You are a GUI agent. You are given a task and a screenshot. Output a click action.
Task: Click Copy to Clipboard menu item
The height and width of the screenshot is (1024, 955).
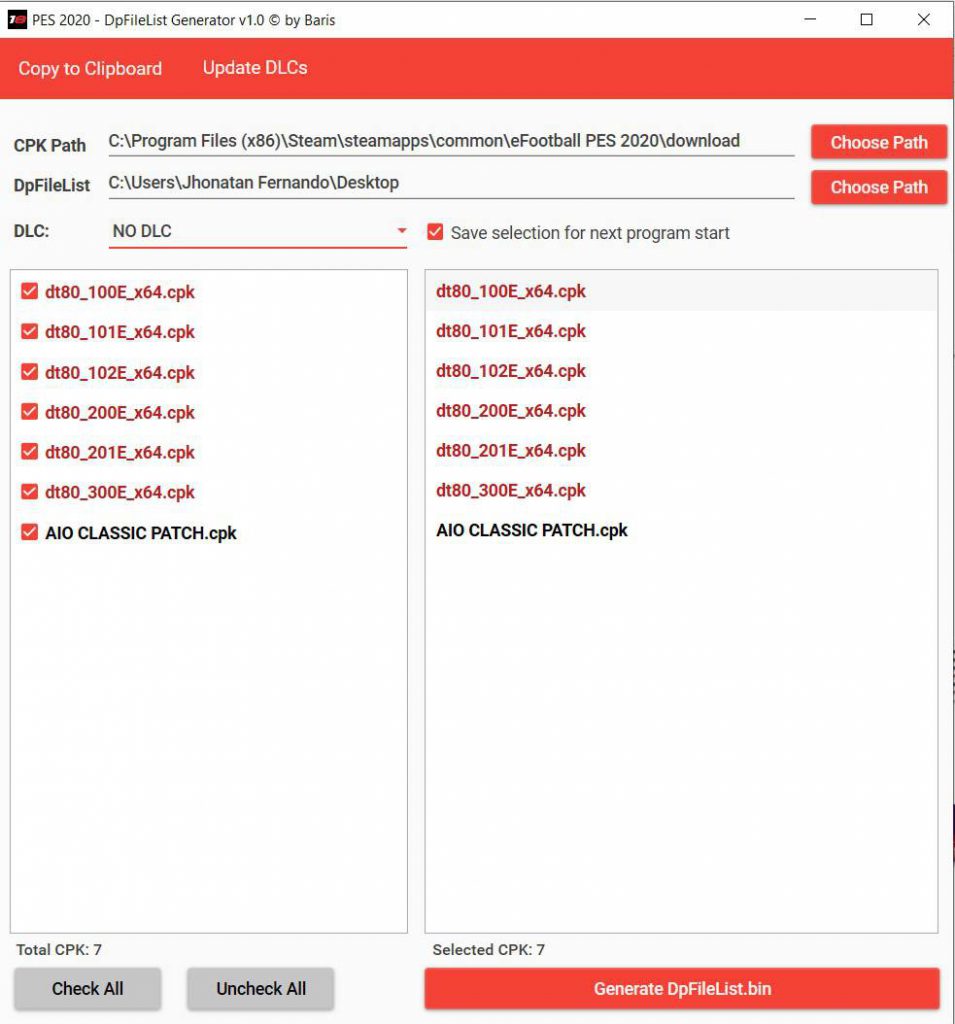[90, 69]
